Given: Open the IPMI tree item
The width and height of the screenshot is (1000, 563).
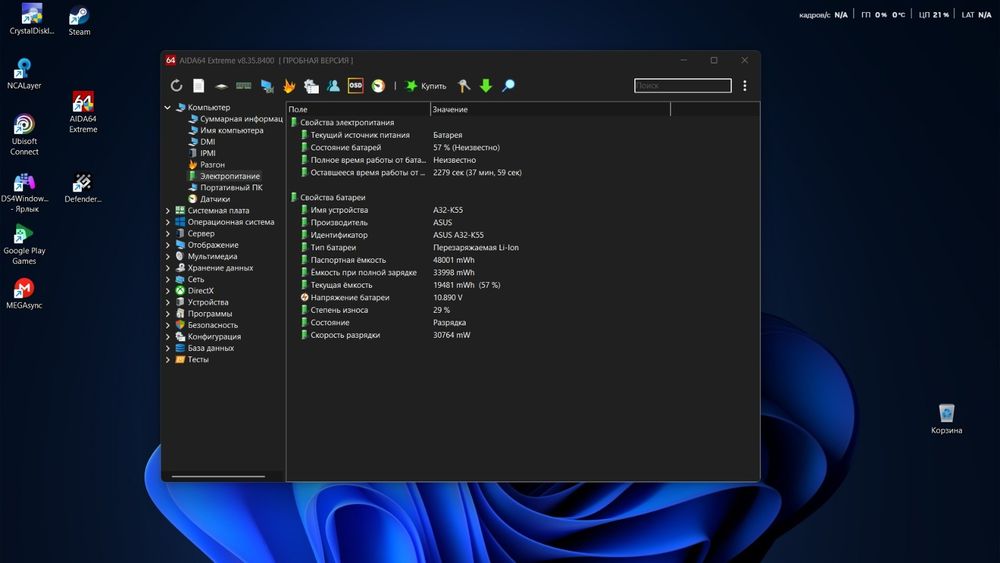Looking at the screenshot, I should (202, 153).
